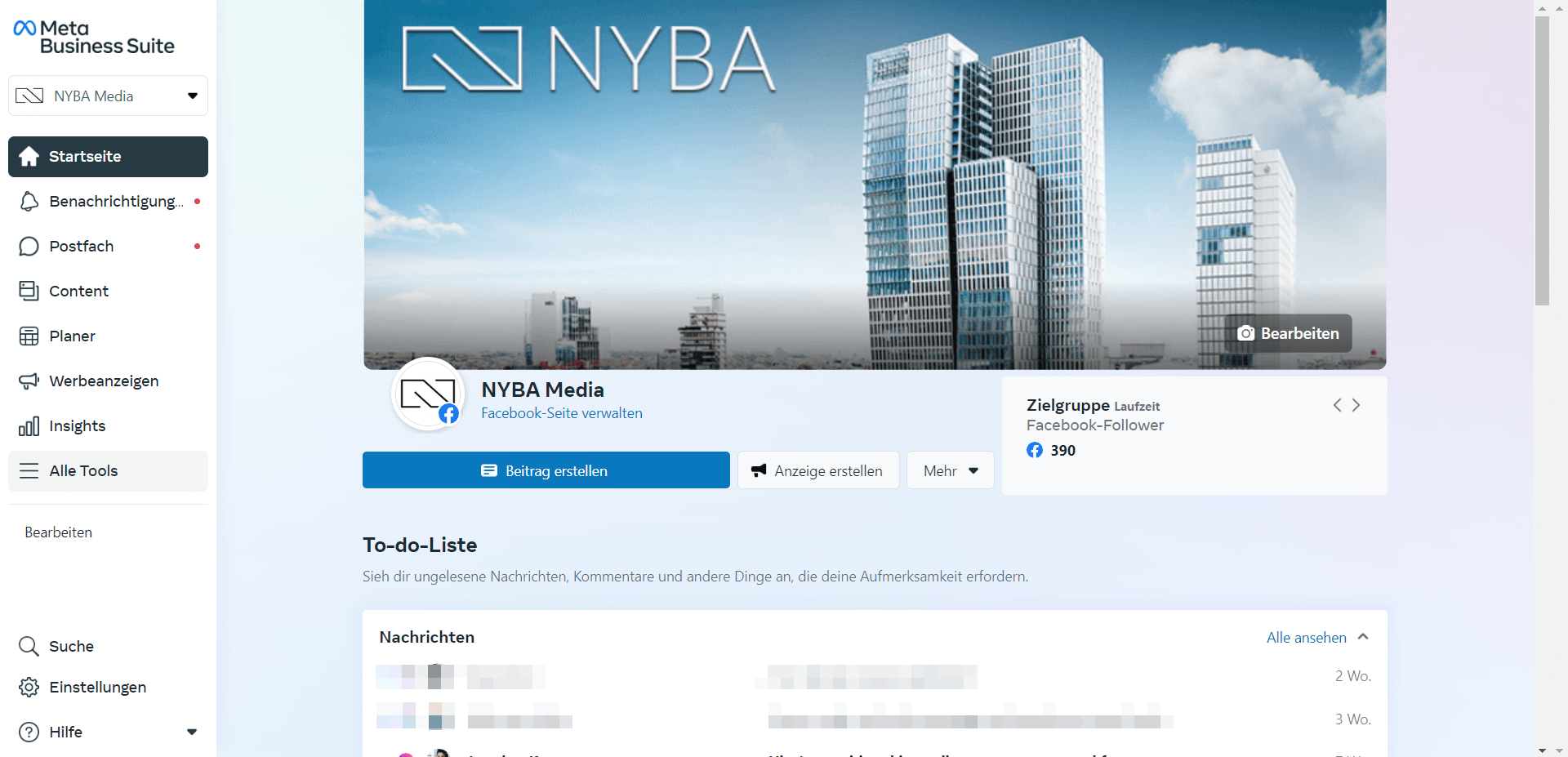Click Anzeige erstellen button
Viewport: 1568px width, 757px height.
point(818,470)
